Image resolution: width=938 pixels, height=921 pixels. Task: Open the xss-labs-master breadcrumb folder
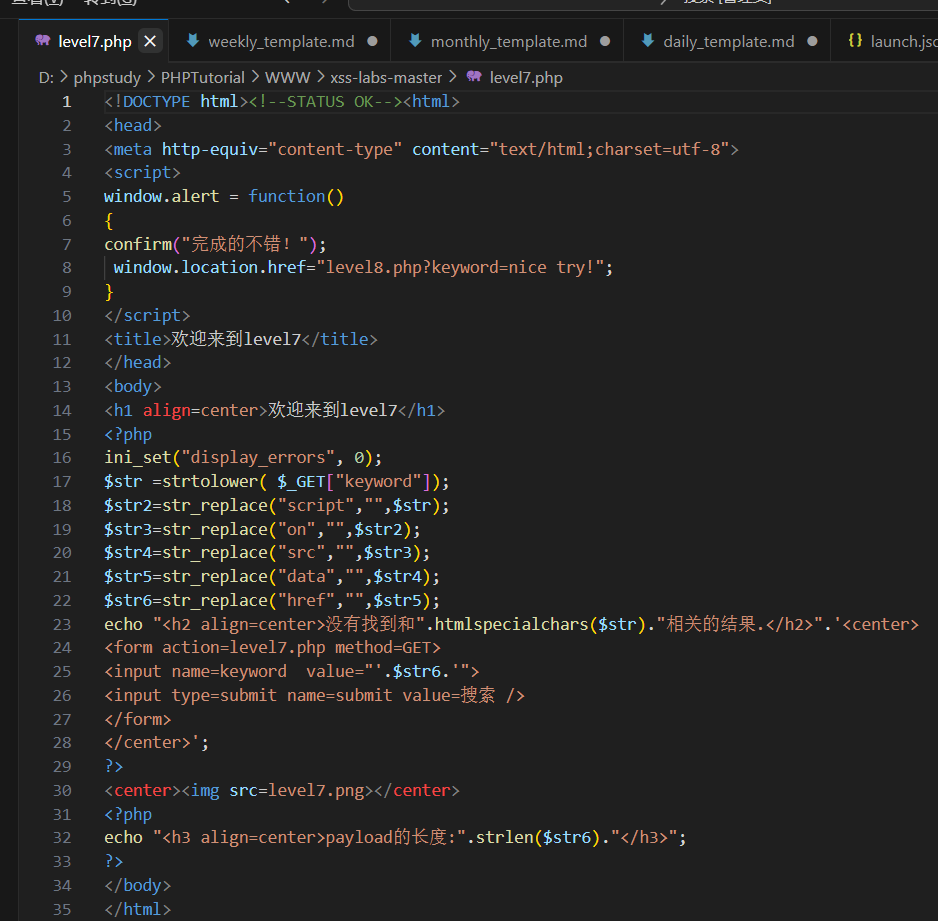tap(386, 78)
